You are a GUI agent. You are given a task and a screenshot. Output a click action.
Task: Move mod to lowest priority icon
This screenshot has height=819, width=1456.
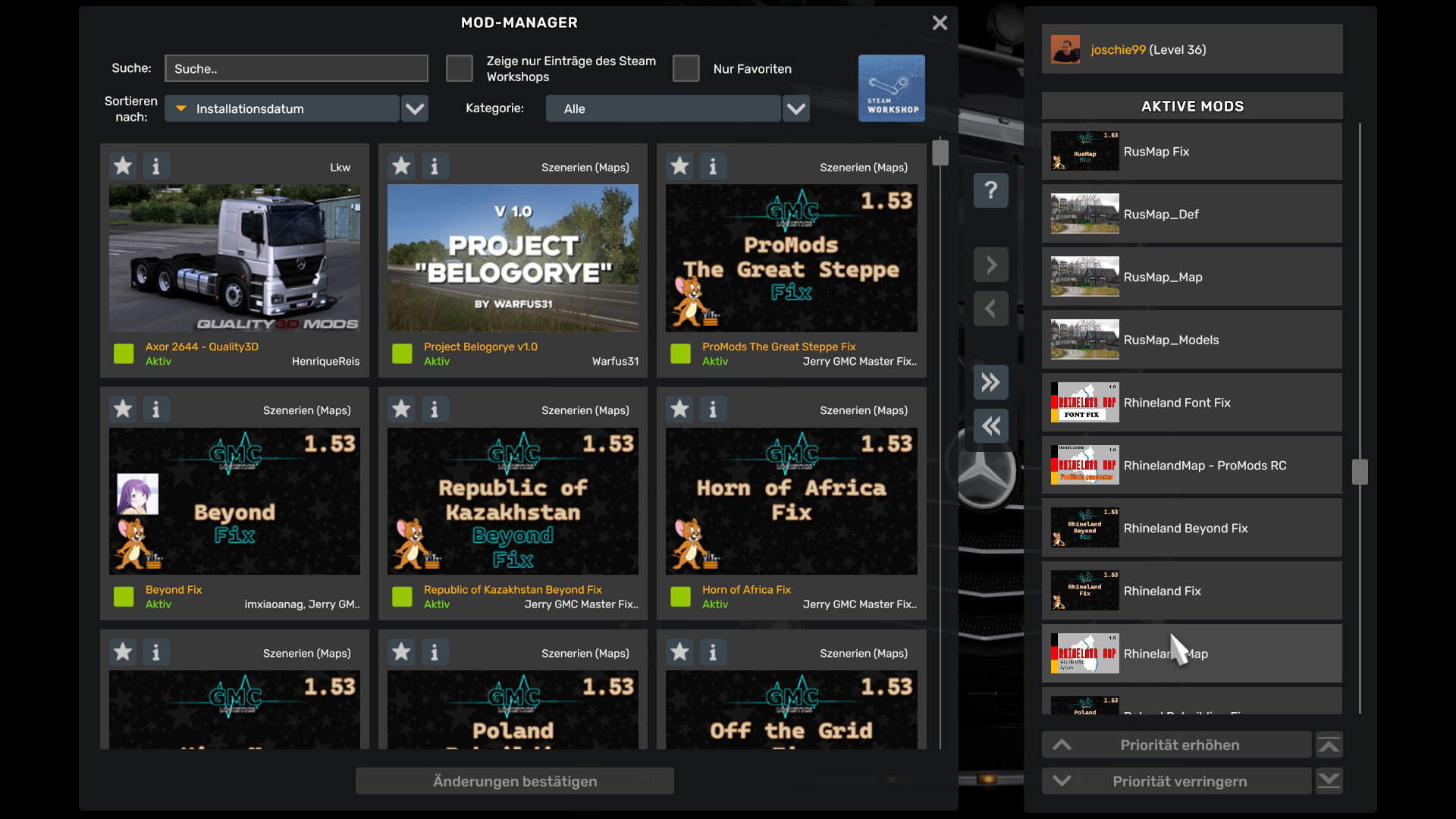pyautogui.click(x=1329, y=781)
